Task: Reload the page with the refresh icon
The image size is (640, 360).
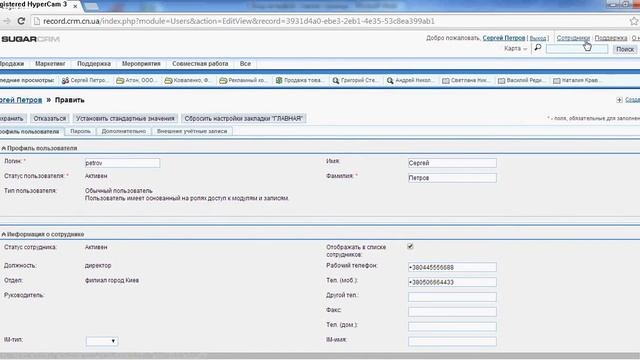Action: [x=21, y=21]
